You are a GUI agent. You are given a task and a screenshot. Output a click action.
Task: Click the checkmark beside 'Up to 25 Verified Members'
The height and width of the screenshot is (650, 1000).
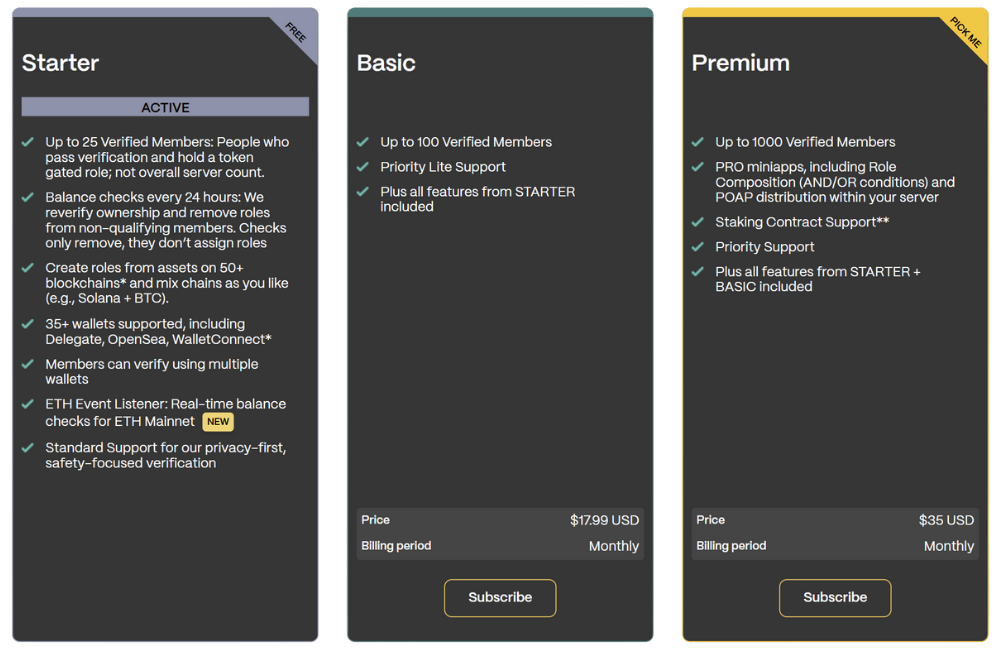point(28,142)
